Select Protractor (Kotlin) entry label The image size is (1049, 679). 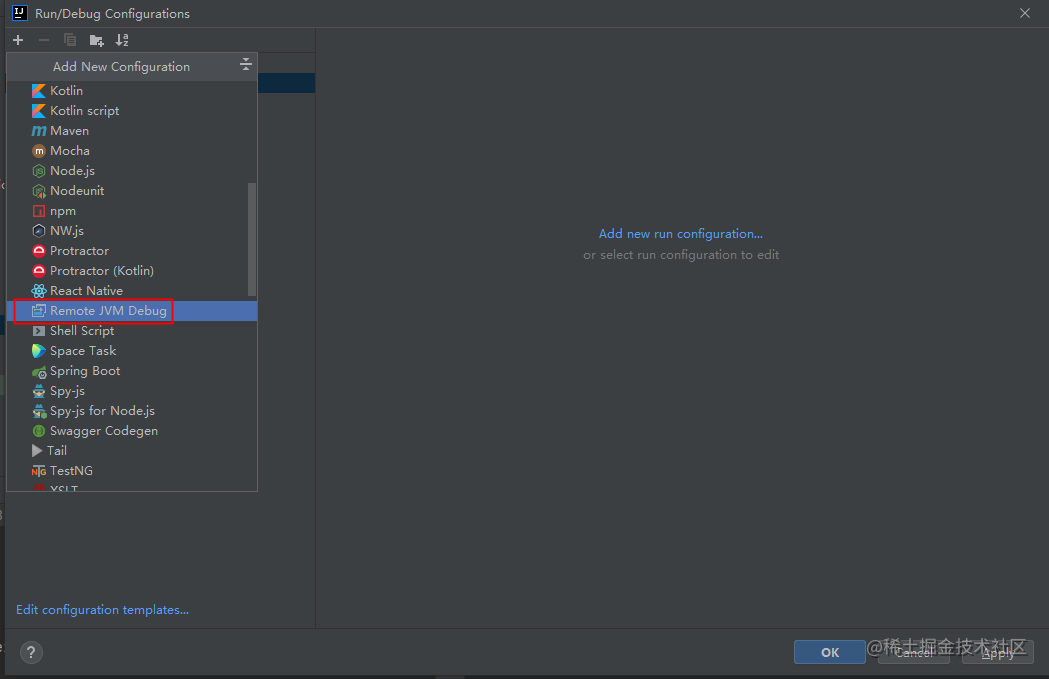click(102, 271)
